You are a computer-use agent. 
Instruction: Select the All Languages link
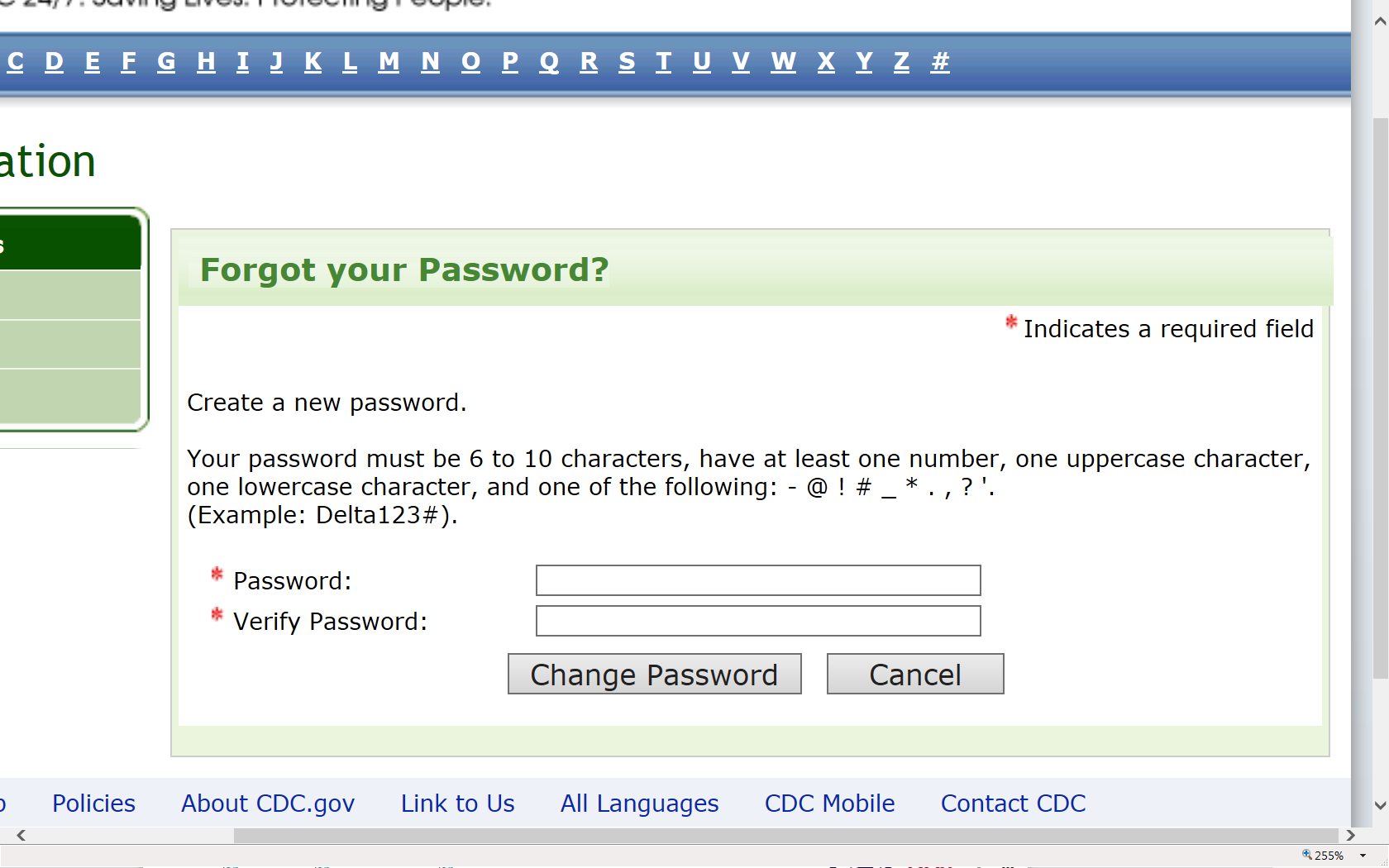tap(639, 804)
